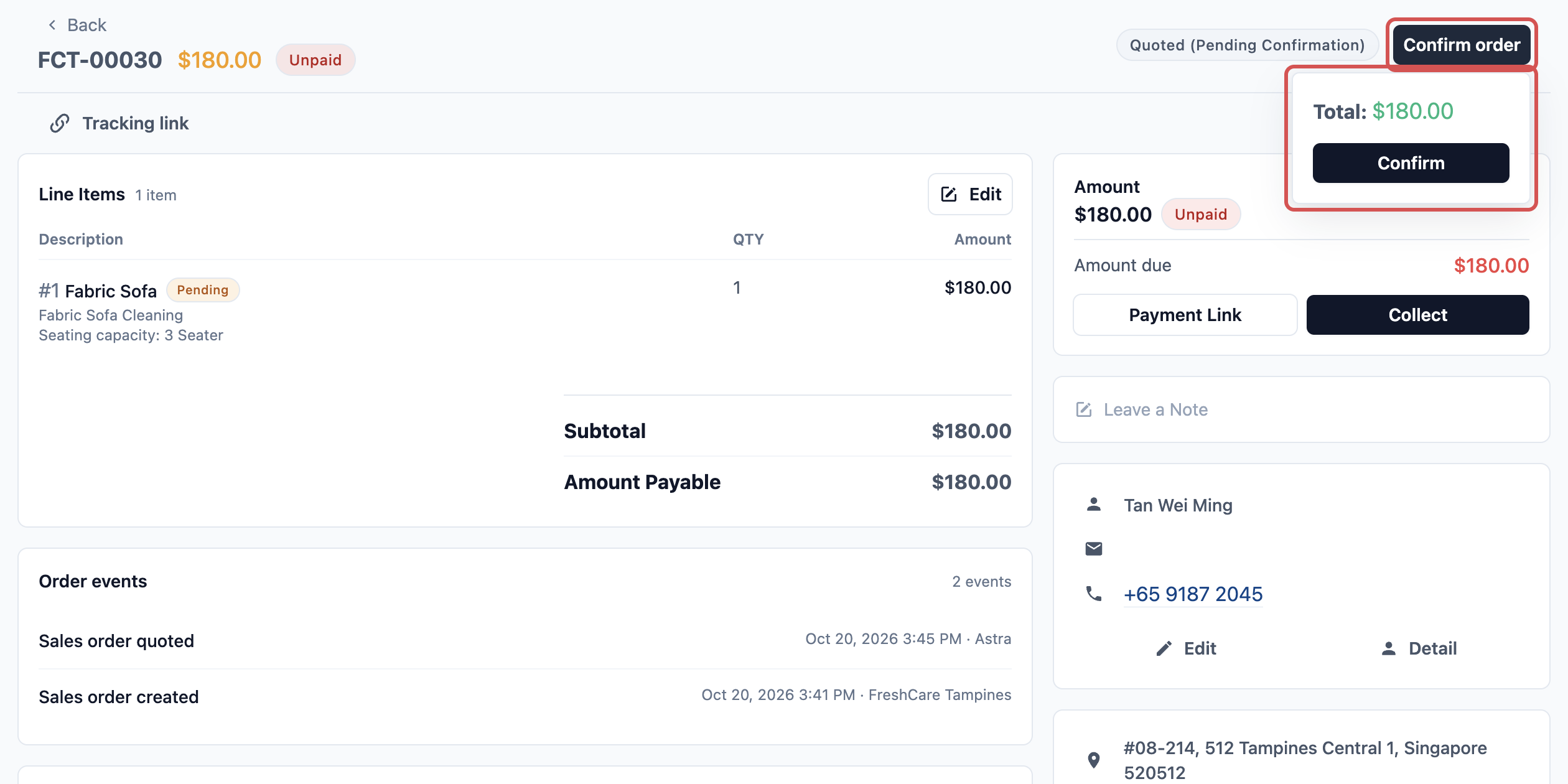The height and width of the screenshot is (784, 1568).
Task: Click the '2 events' counter
Action: point(981,582)
